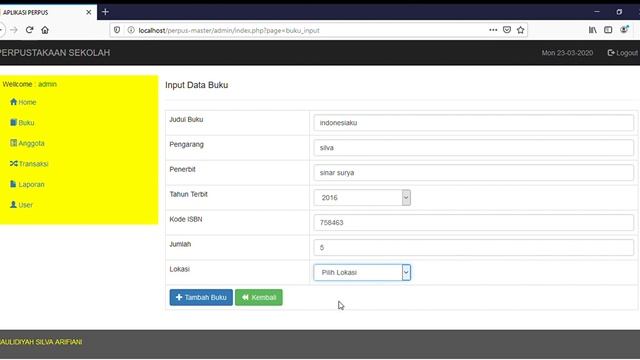Open Transaksi menu item
This screenshot has width=640, height=360.
29,164
